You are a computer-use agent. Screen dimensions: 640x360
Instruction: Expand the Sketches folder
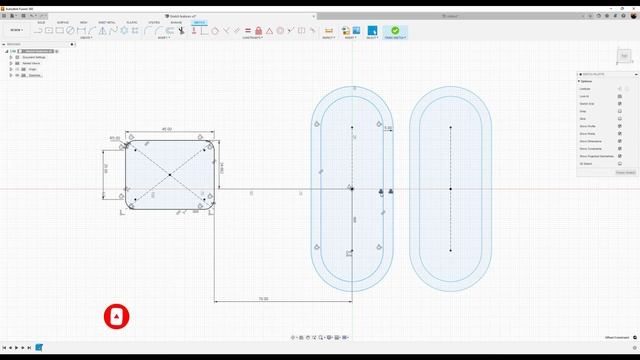[x=11, y=75]
